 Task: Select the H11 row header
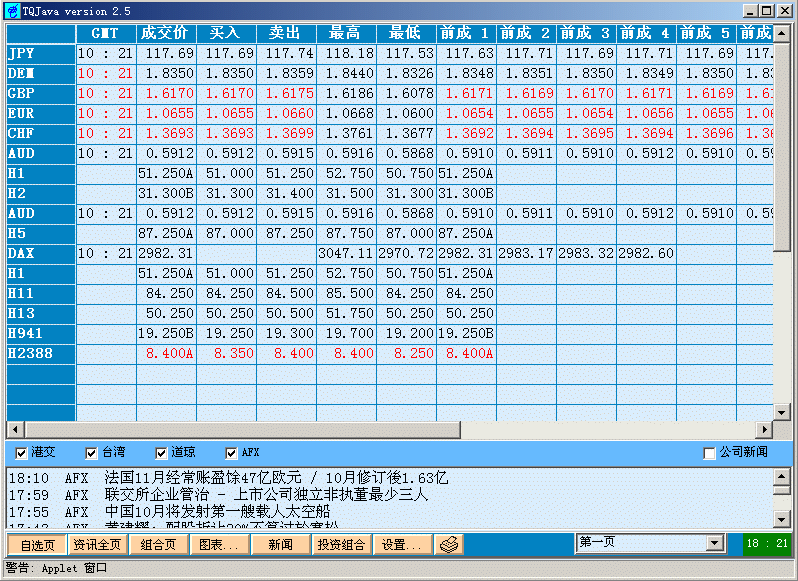[41, 294]
